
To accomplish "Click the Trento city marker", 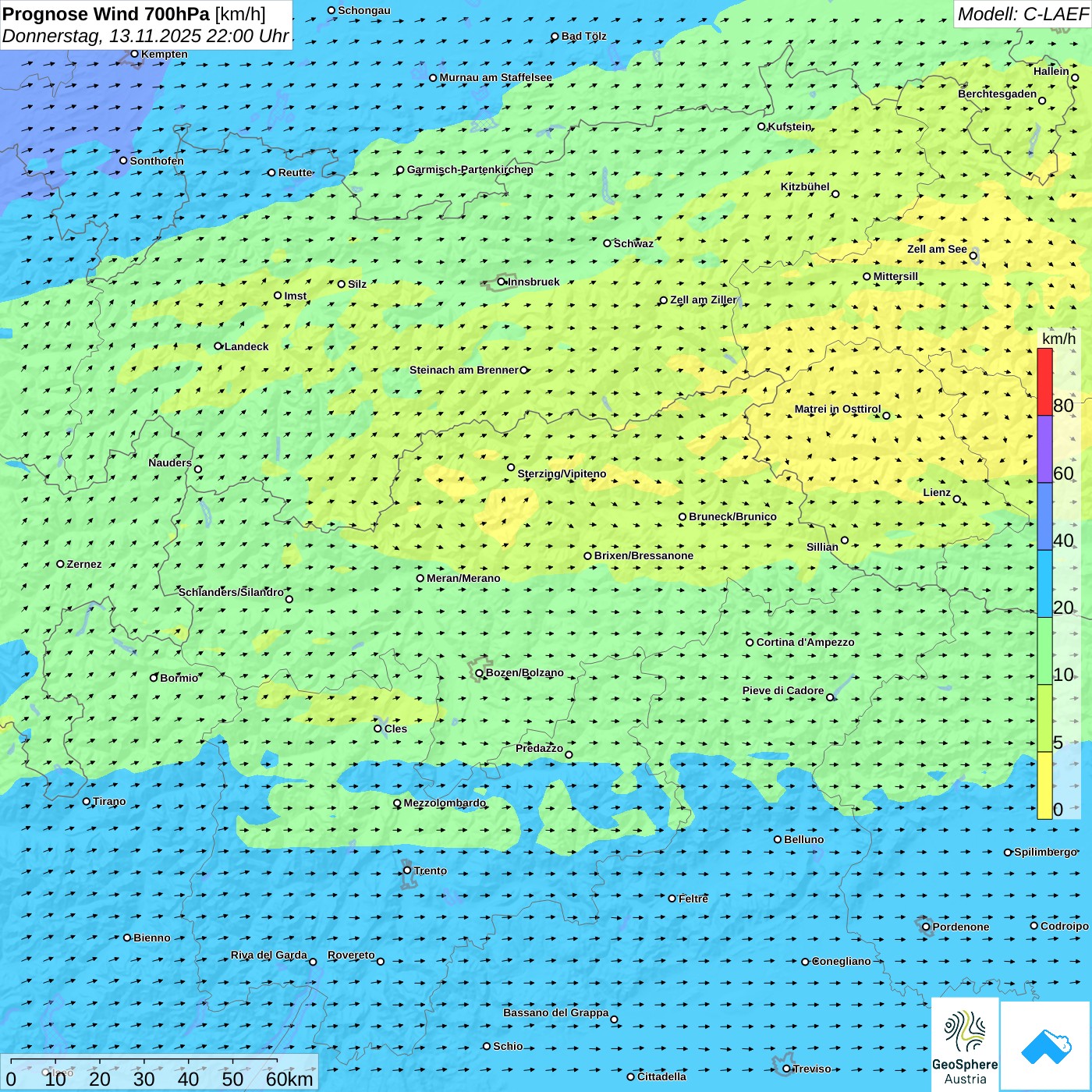I will pyautogui.click(x=407, y=870).
